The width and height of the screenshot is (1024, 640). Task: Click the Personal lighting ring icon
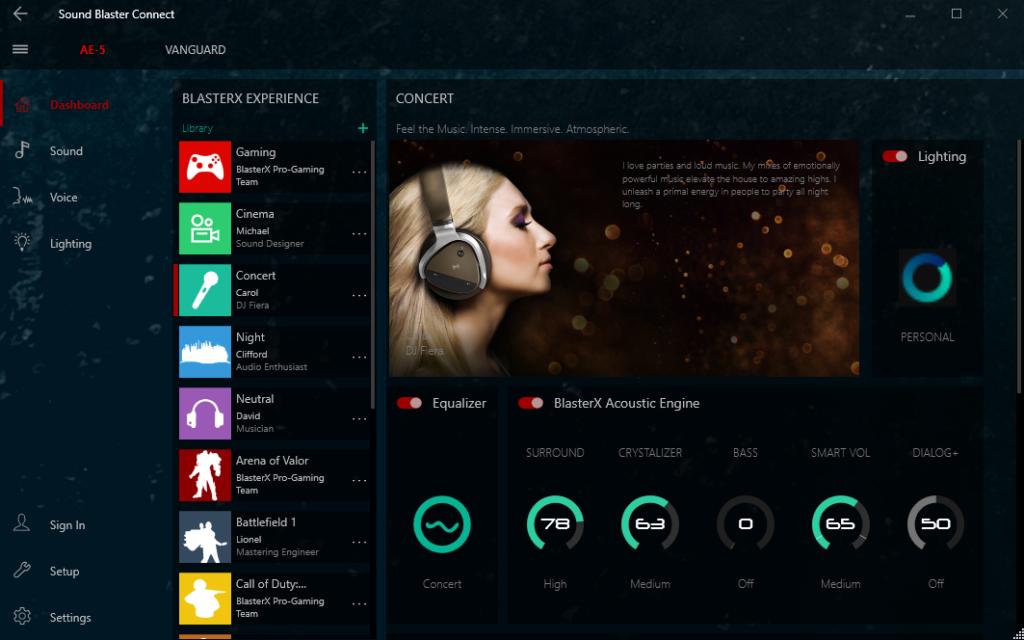[927, 278]
